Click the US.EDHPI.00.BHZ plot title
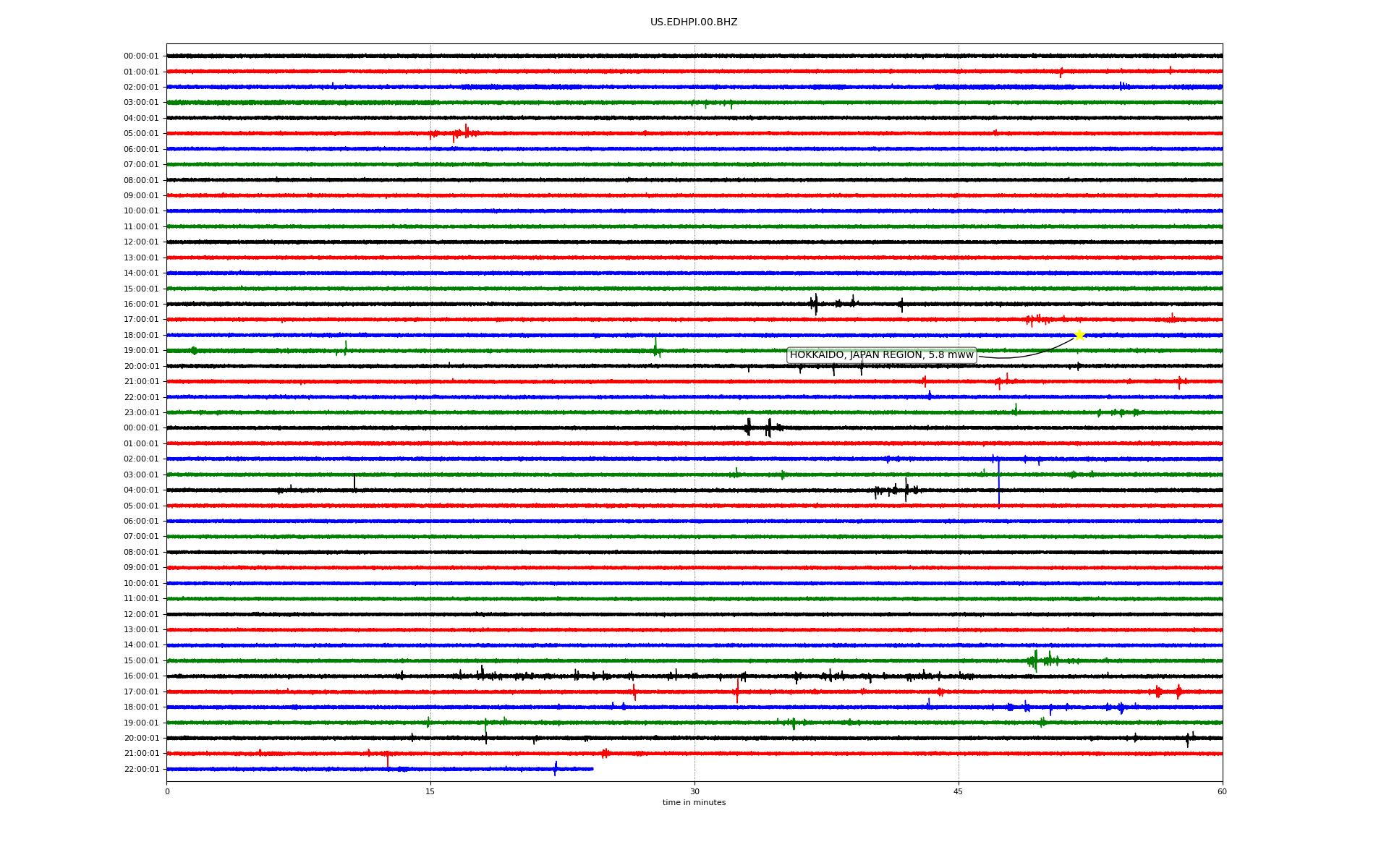1389x868 pixels. [694, 22]
